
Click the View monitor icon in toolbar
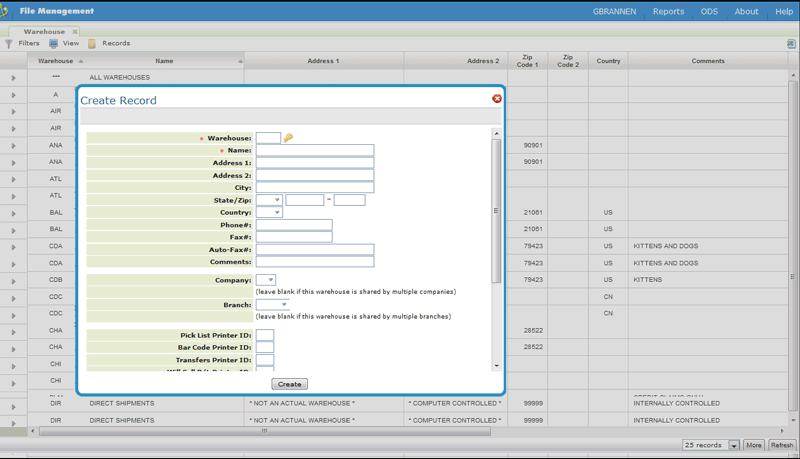tap(54, 44)
